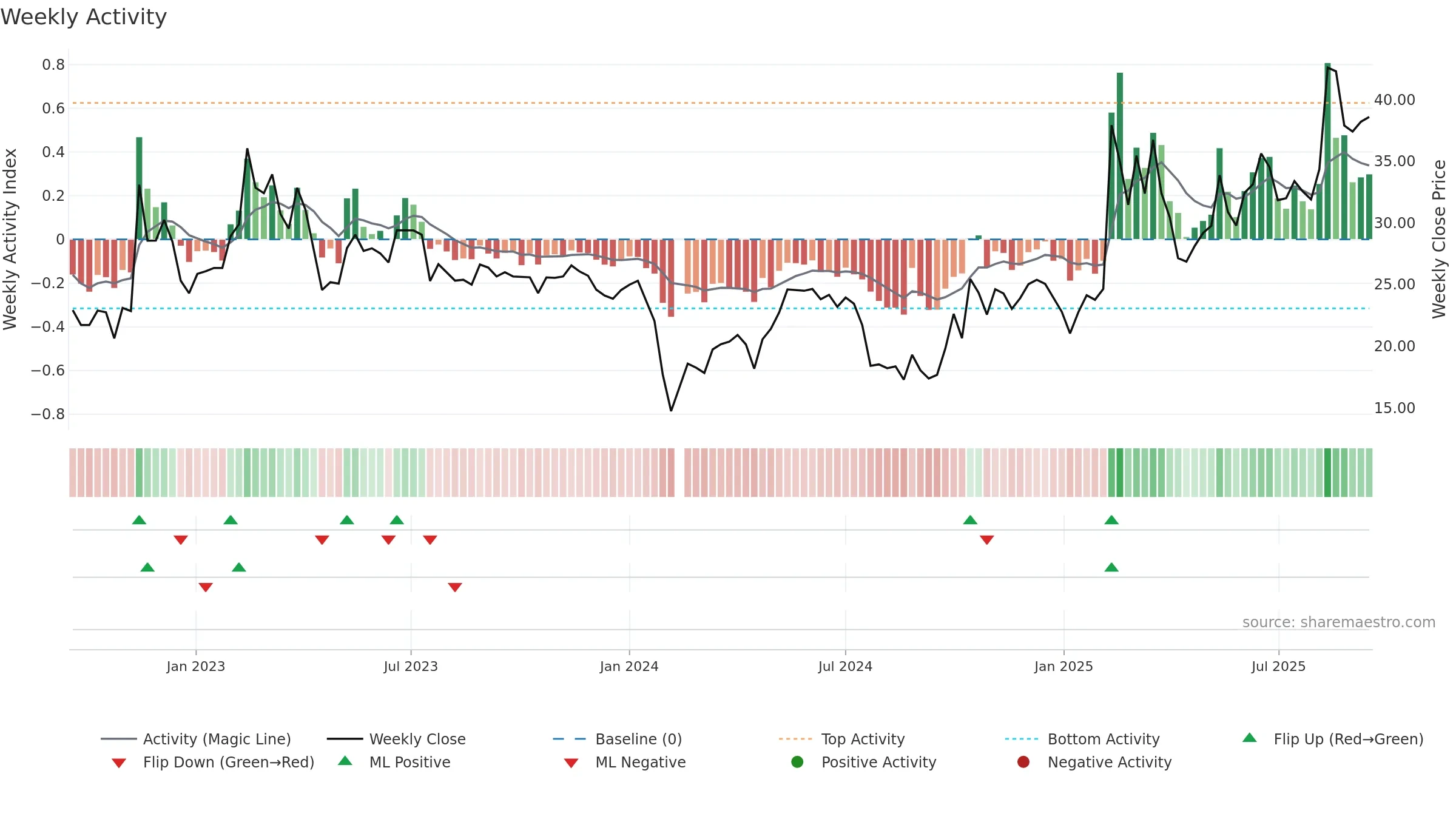Click the Weekly Activity chart title
This screenshot has width=1456, height=819.
tap(84, 17)
